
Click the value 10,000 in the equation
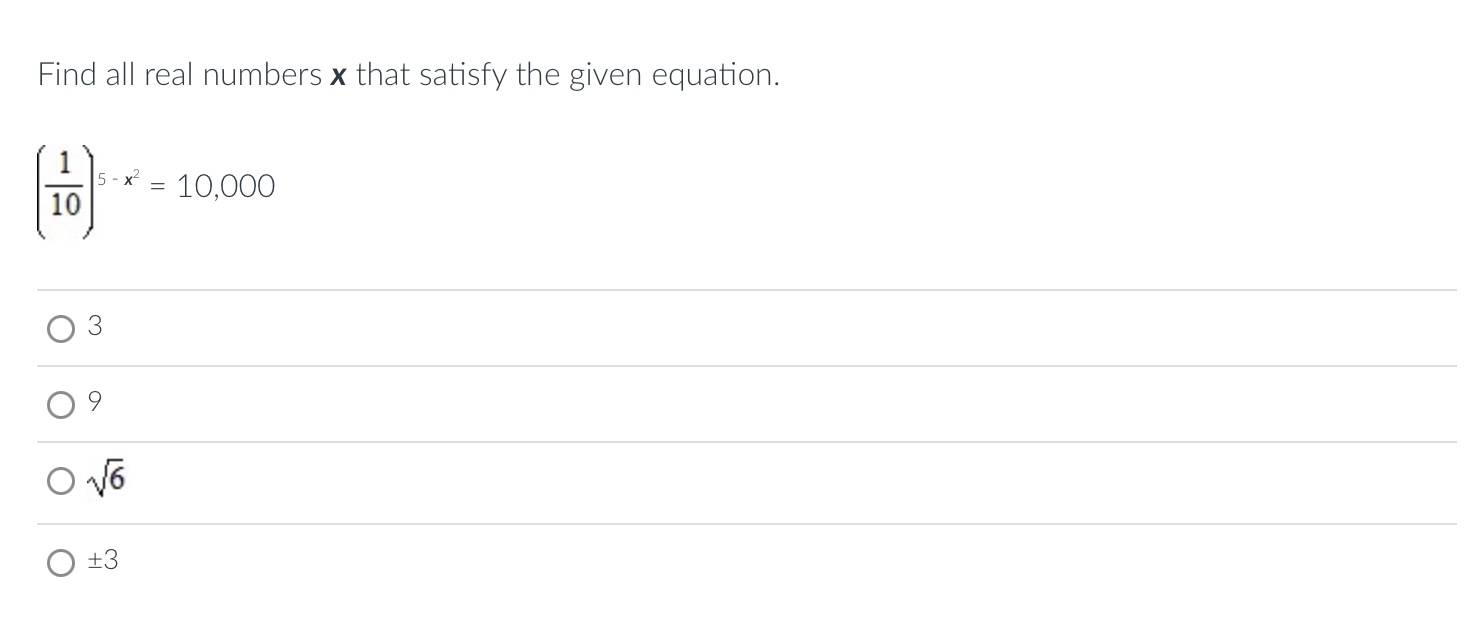click(x=225, y=187)
